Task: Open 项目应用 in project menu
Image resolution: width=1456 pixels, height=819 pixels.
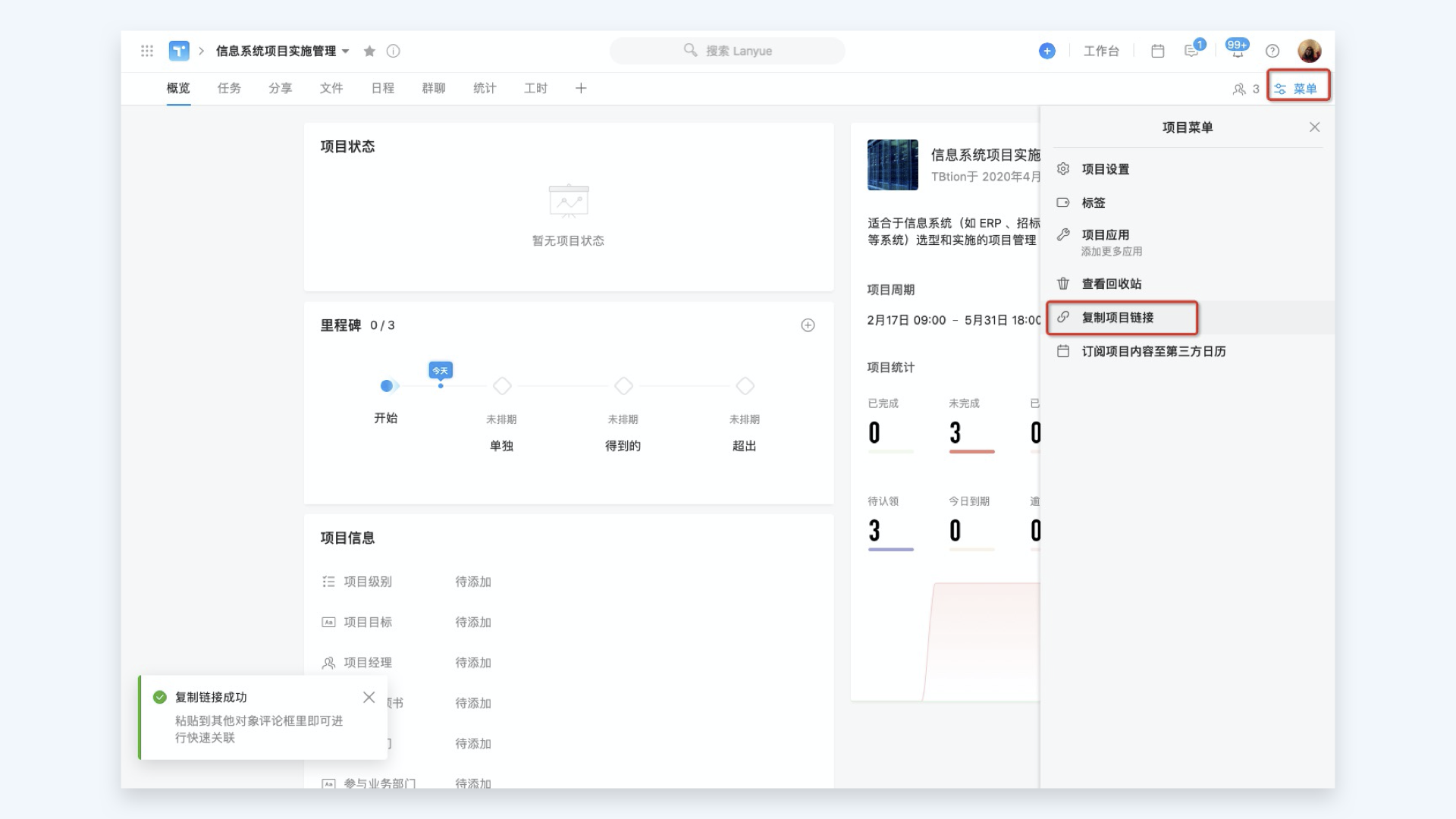Action: pyautogui.click(x=1187, y=243)
